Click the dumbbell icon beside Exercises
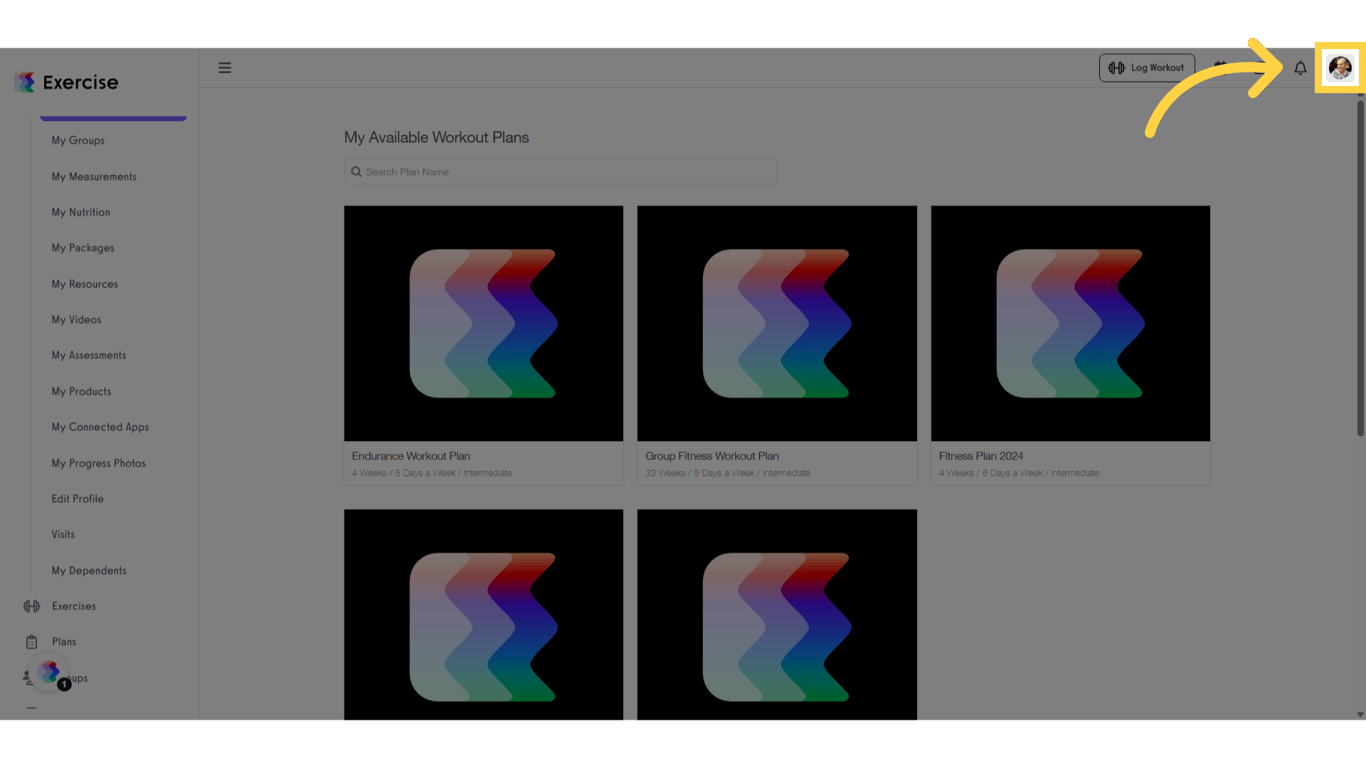1366x768 pixels. click(32, 606)
